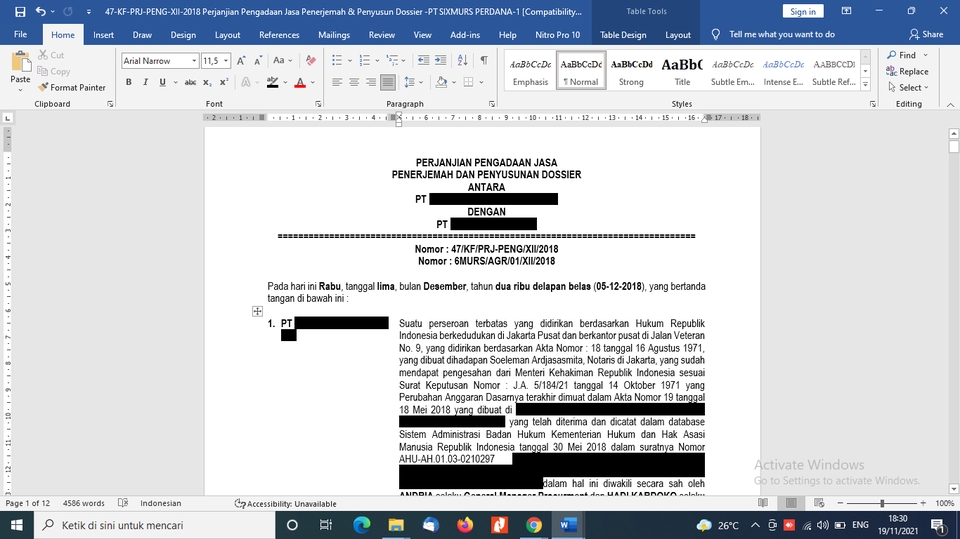The width and height of the screenshot is (960, 539).
Task: Switch to Web Layout view in status bar
Action: pyautogui.click(x=819, y=503)
